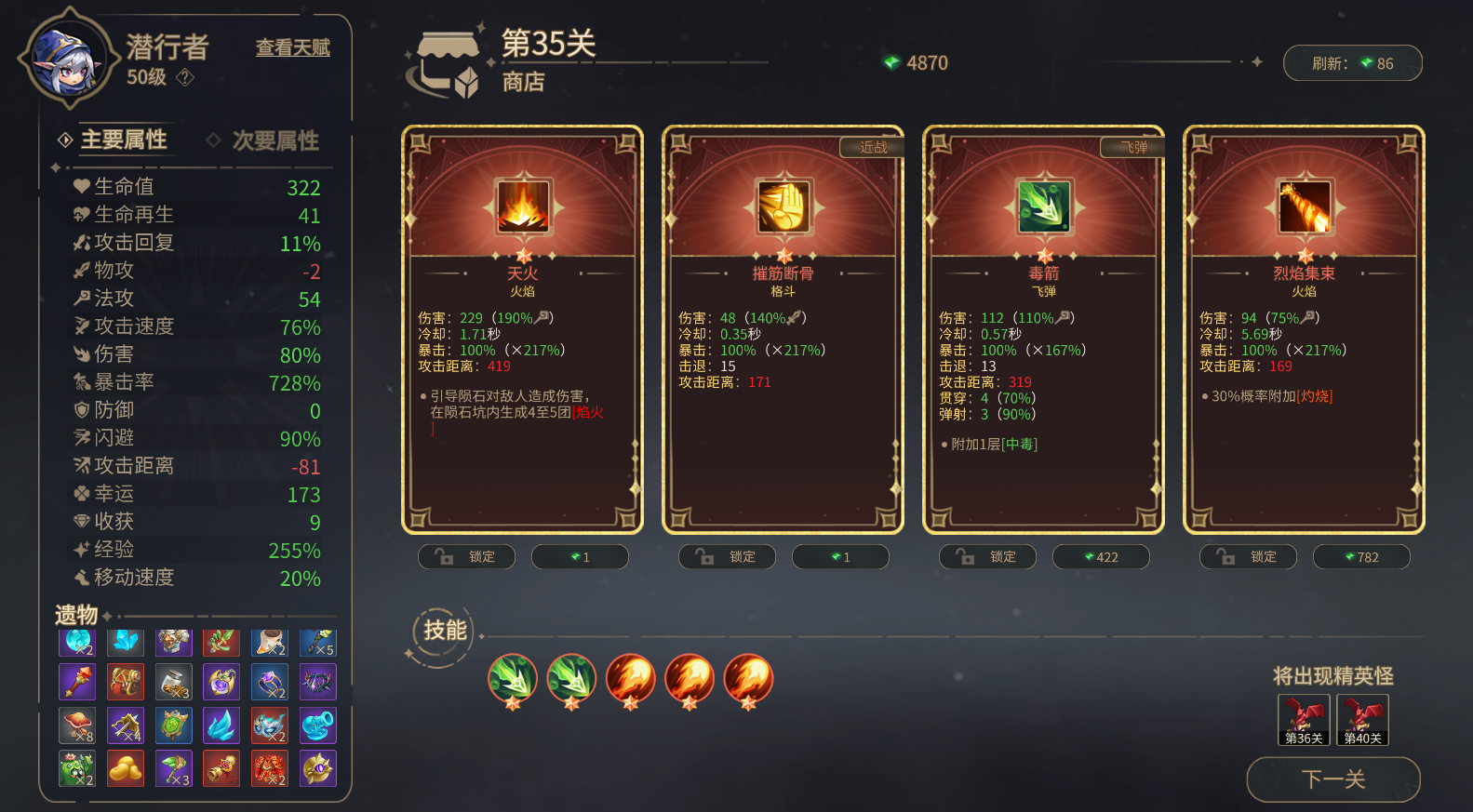The height and width of the screenshot is (812, 1473).
Task: Click the 第36关 elite monster thumbnail
Action: tap(1304, 720)
